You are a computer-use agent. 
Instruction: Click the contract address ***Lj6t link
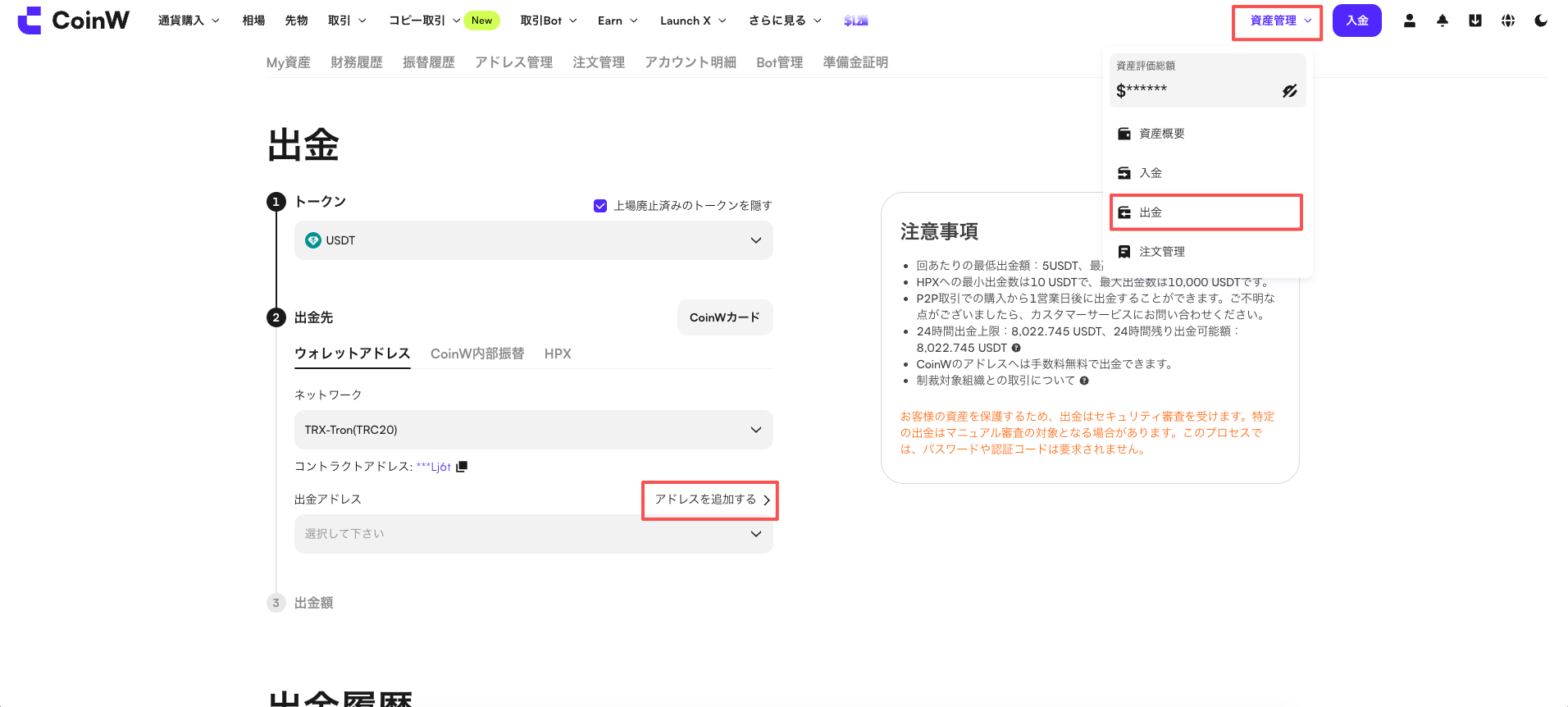433,467
